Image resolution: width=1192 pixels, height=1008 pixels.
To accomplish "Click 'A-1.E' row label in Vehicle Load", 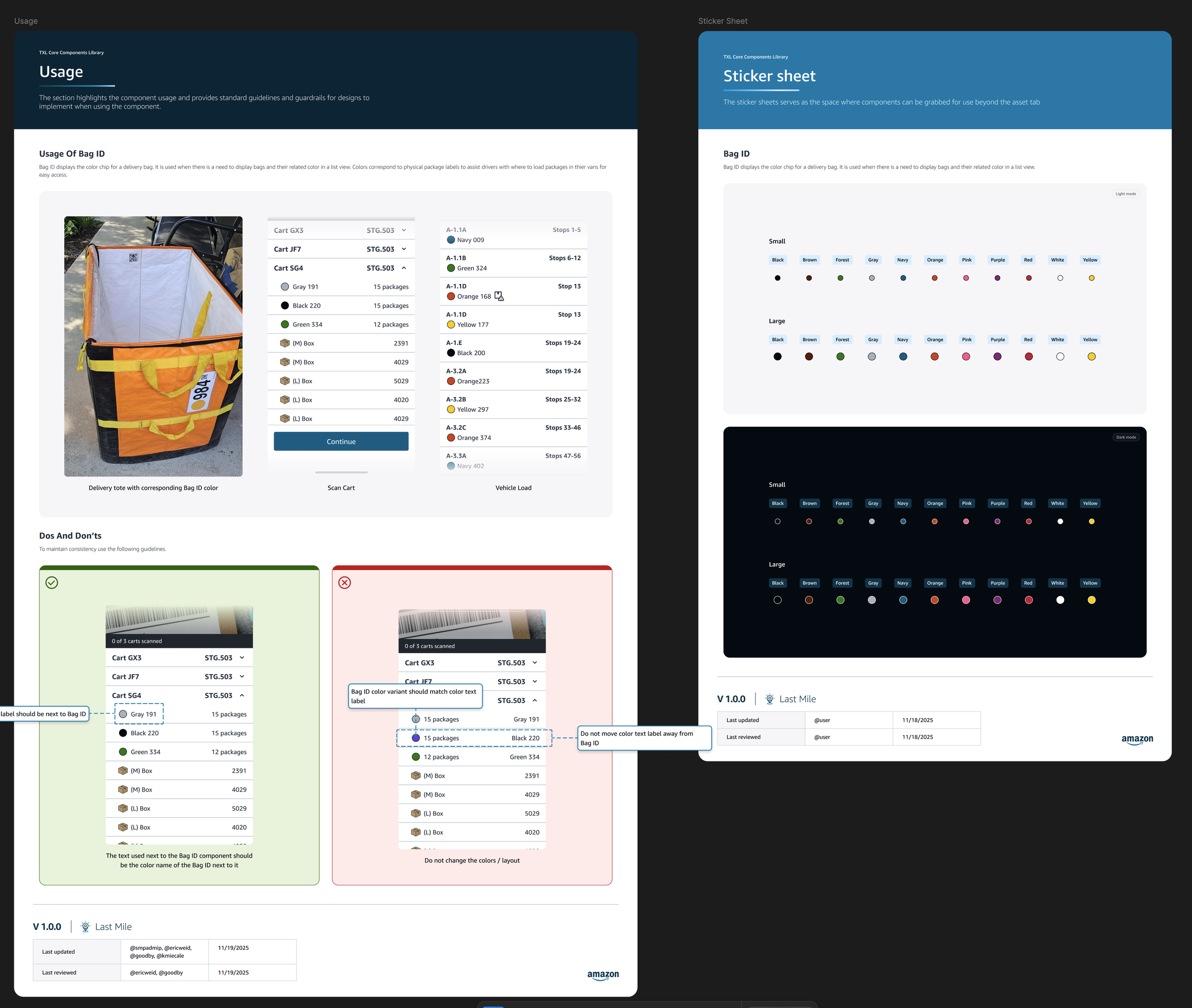I will 454,343.
